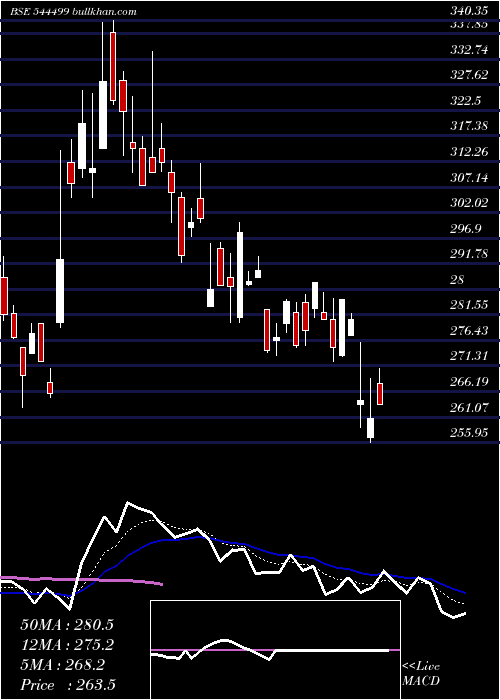500x700 pixels.
Task: Click the <<Live MACD label
Action: coord(421,674)
